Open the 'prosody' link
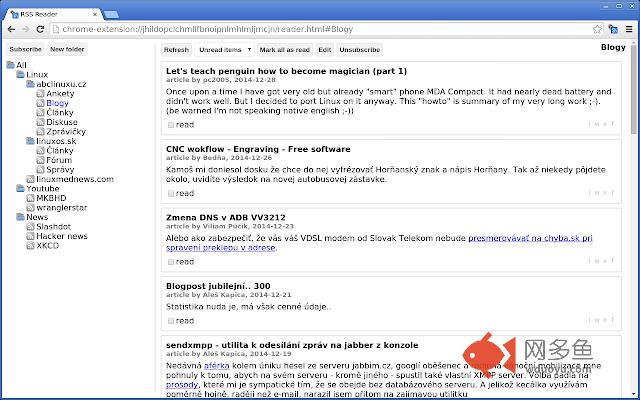 [182, 384]
